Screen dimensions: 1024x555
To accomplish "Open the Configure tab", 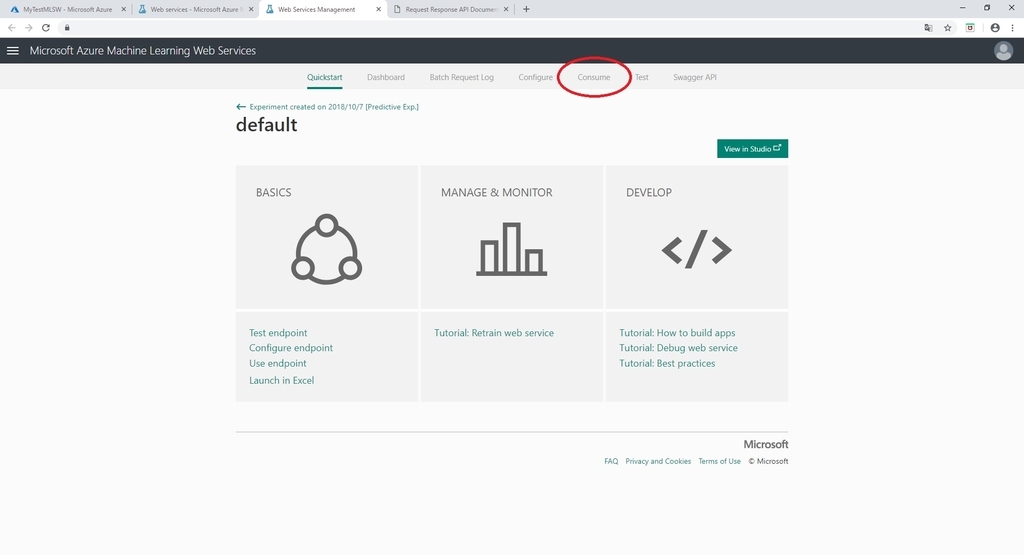I will click(535, 77).
